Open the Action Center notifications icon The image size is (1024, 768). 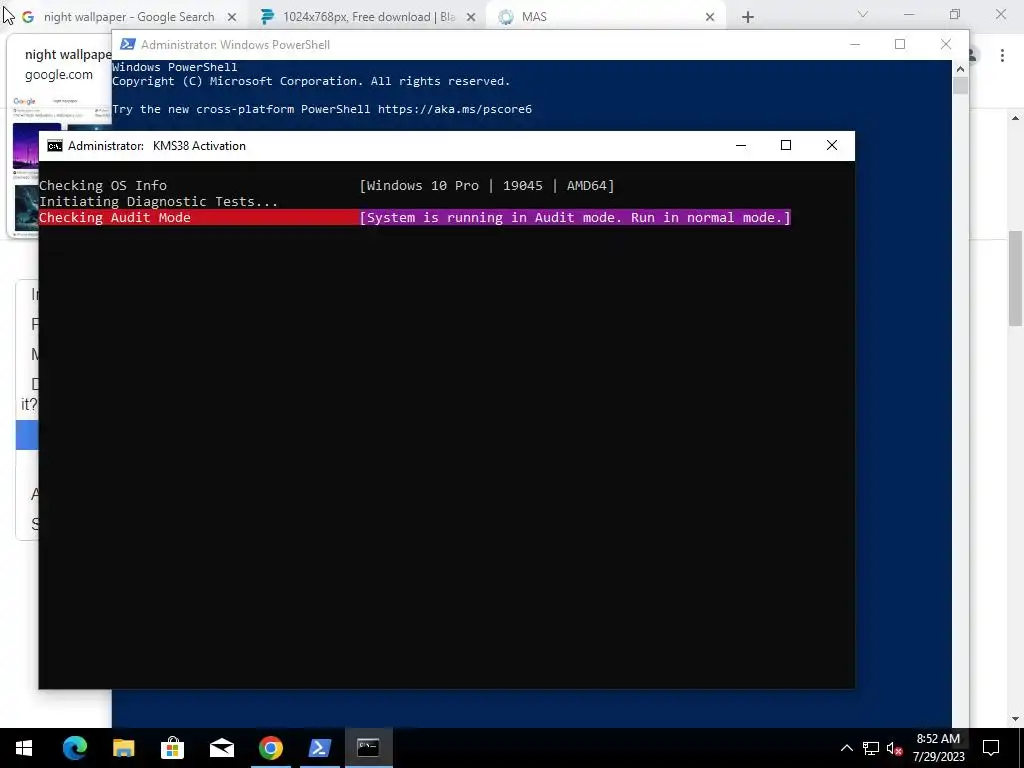[991, 748]
